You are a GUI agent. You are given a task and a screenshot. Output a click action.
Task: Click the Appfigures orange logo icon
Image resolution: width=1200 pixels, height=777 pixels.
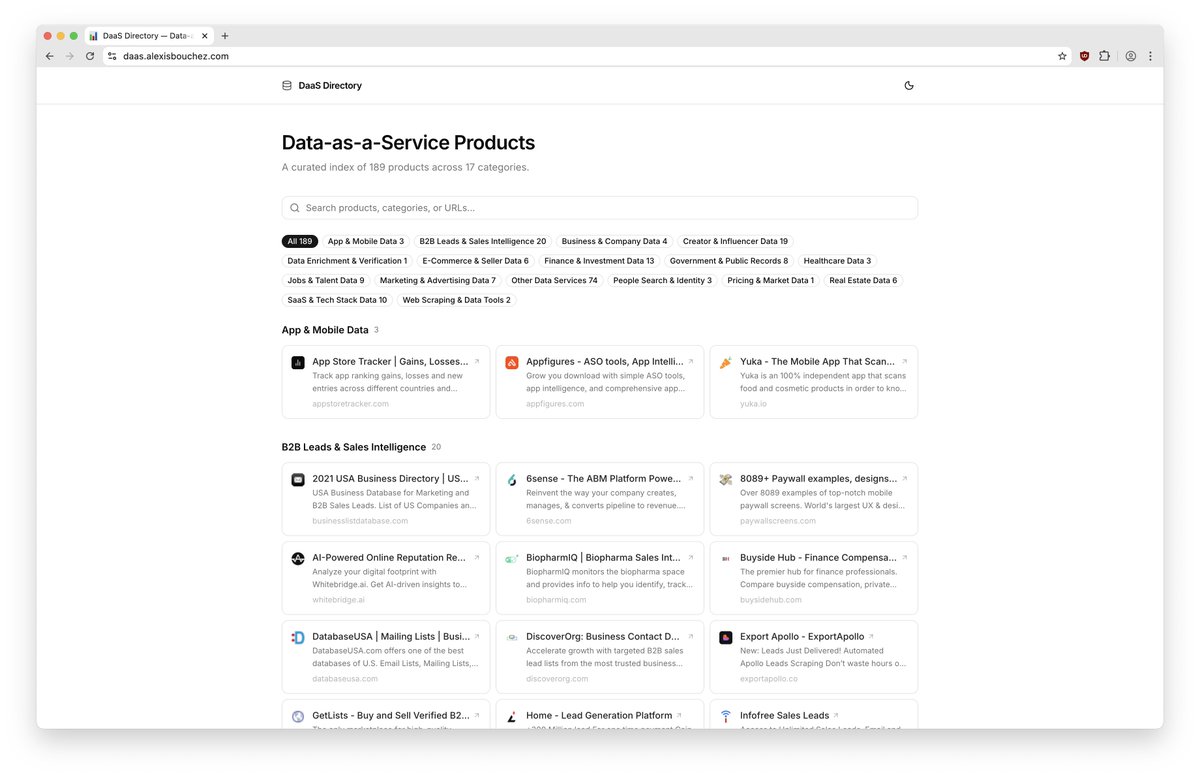512,362
